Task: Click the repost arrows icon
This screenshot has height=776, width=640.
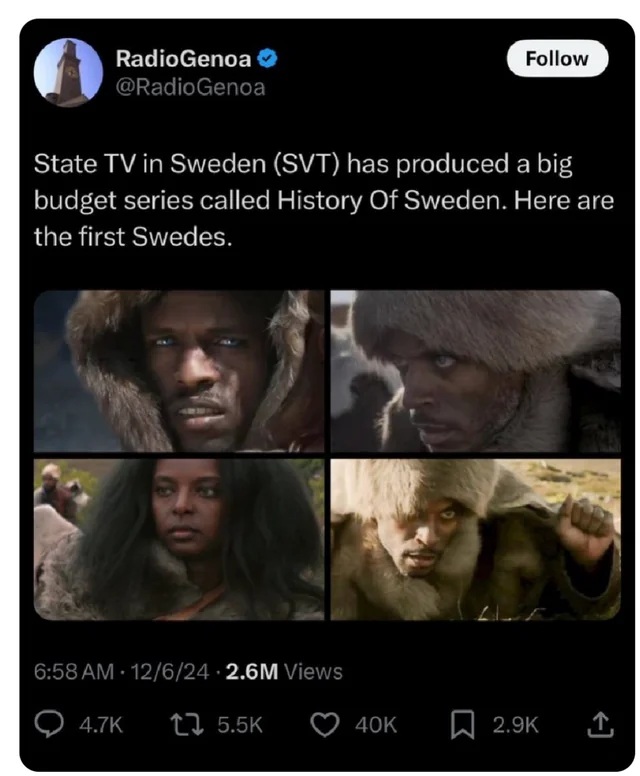Action: click(187, 725)
